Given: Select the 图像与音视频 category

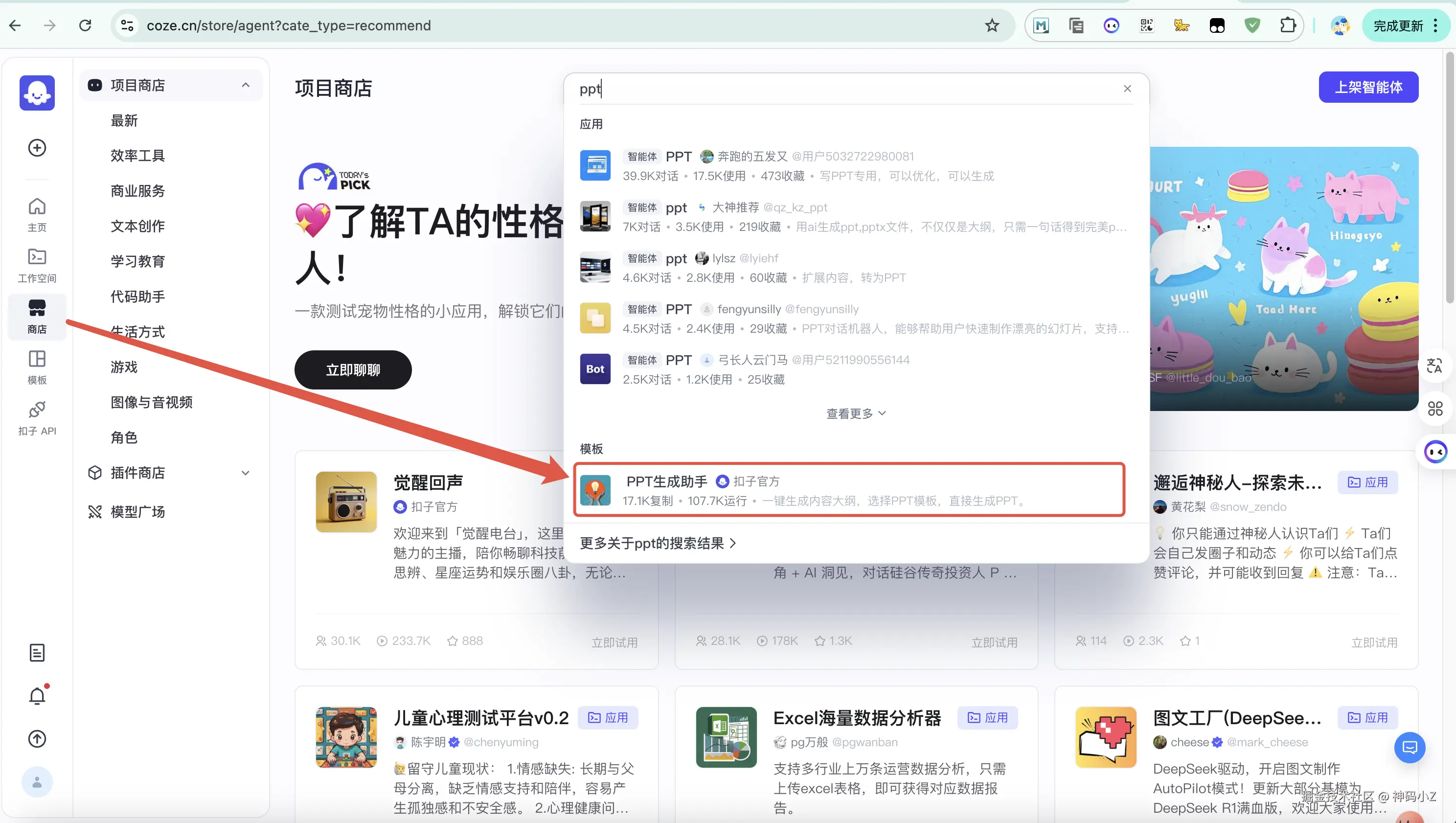Looking at the screenshot, I should (152, 402).
